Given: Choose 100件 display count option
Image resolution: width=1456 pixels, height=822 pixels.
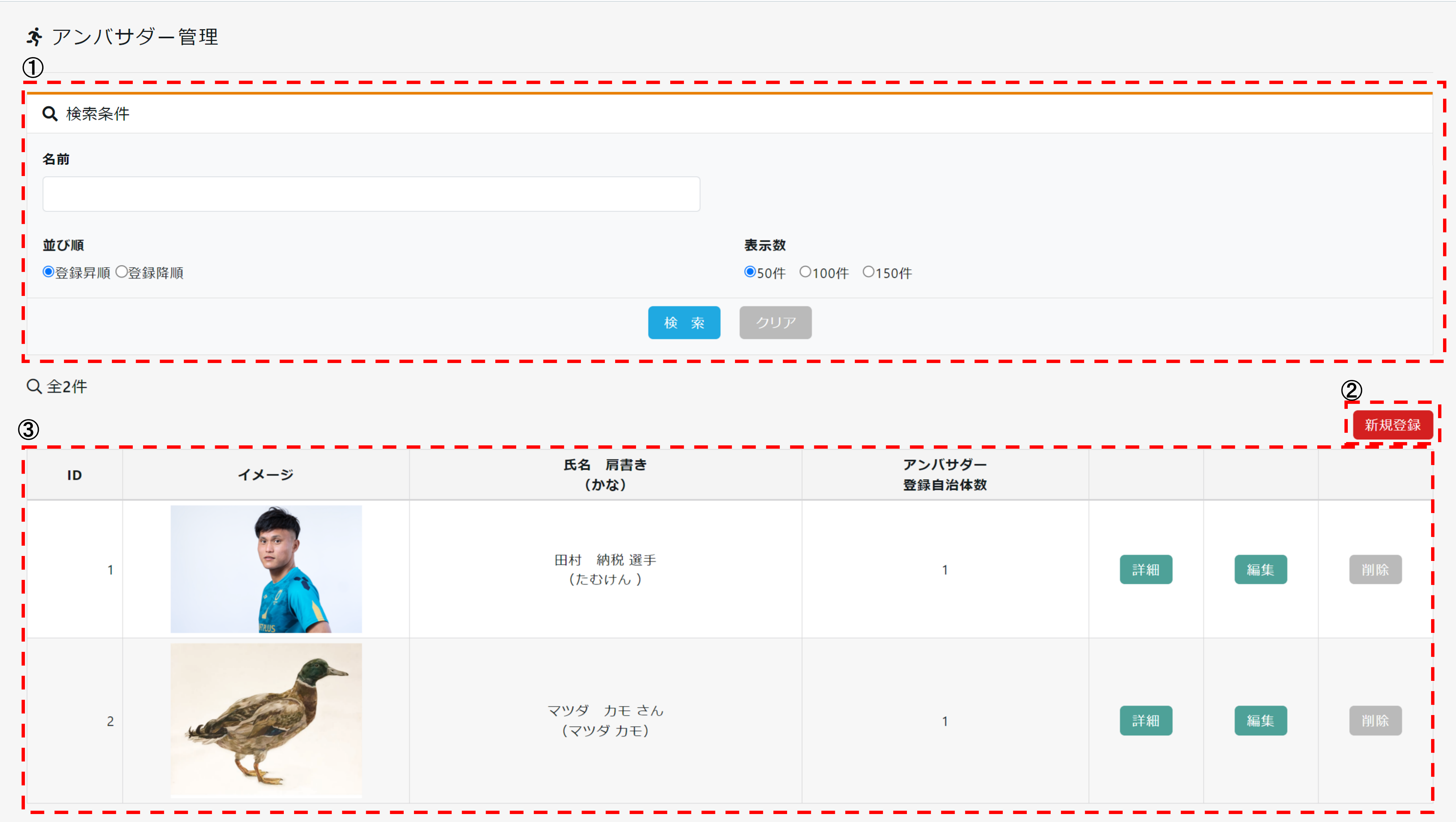Looking at the screenshot, I should coord(805,272).
